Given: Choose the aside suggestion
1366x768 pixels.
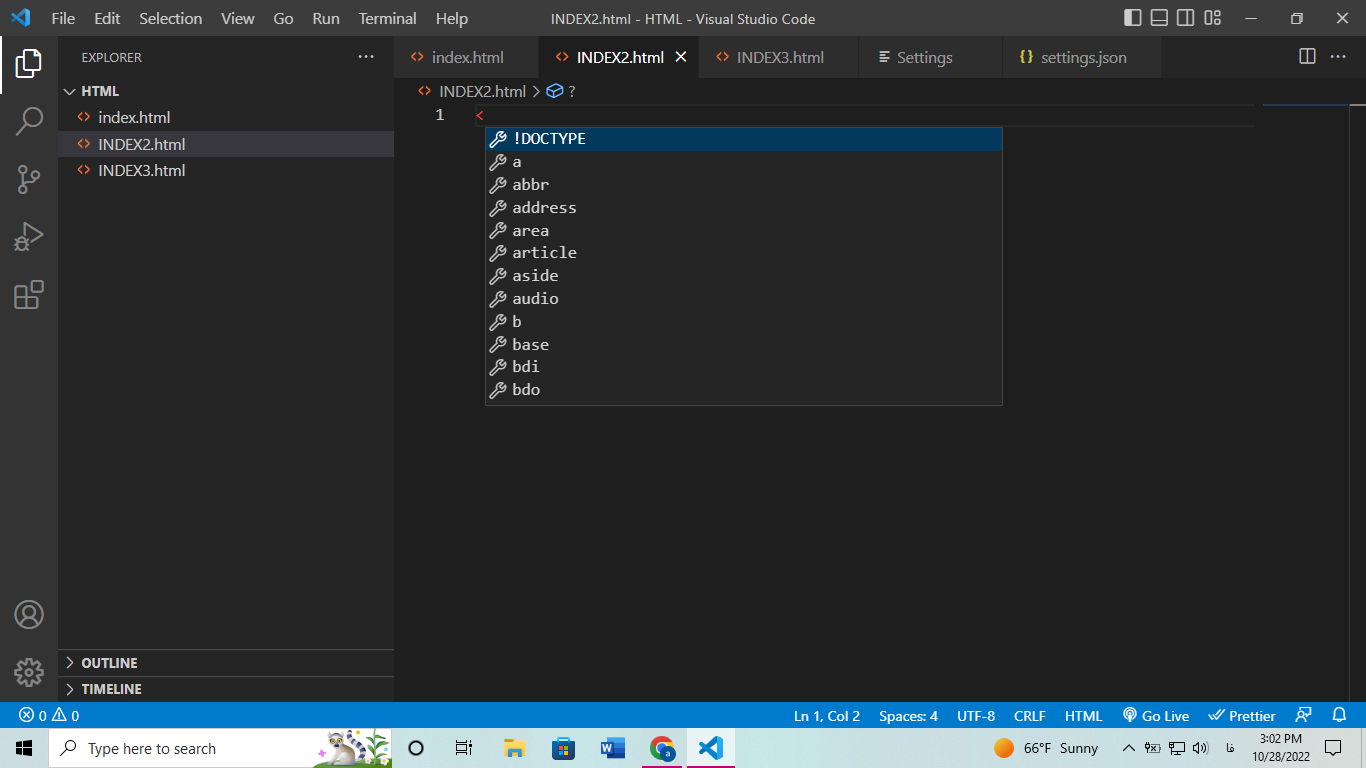Looking at the screenshot, I should point(743,276).
